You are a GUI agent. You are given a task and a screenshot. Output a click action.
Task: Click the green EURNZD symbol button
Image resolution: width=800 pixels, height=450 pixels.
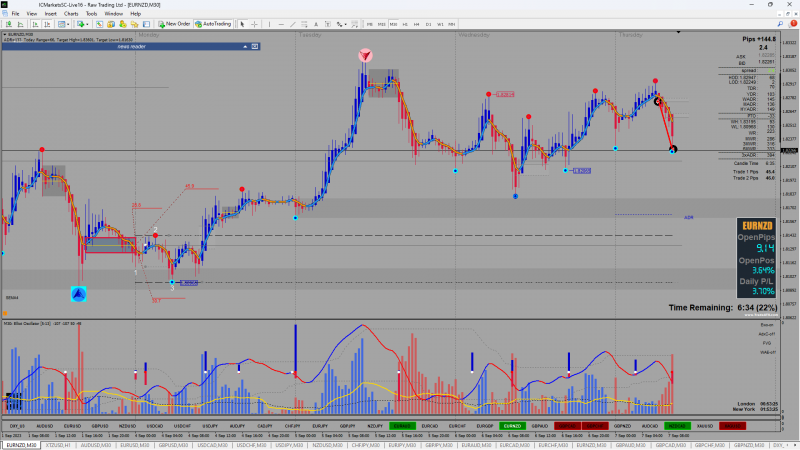(x=512, y=426)
